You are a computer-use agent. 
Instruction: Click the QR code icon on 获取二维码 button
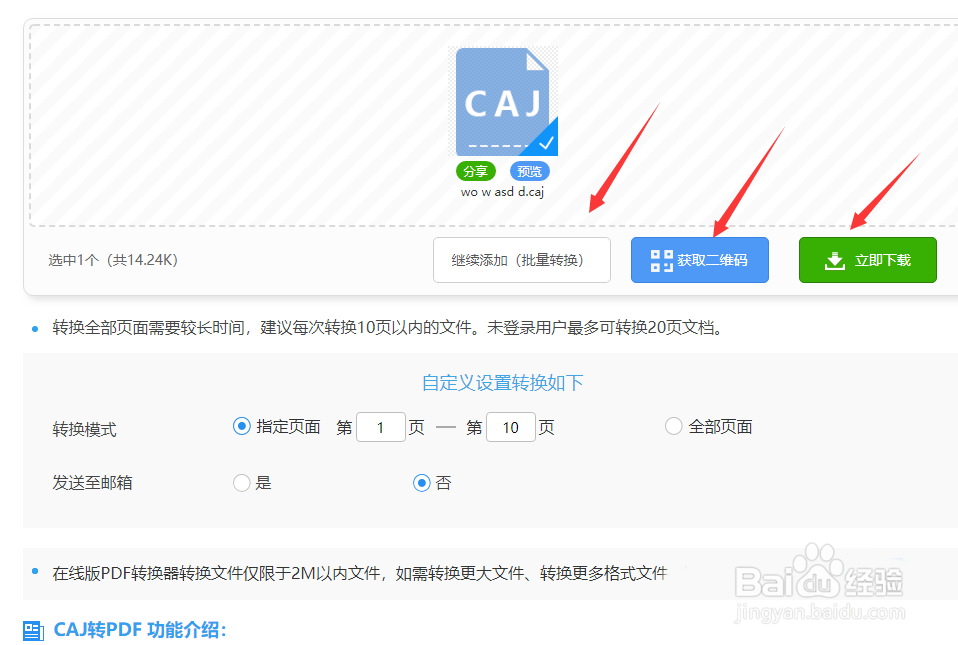(661, 260)
